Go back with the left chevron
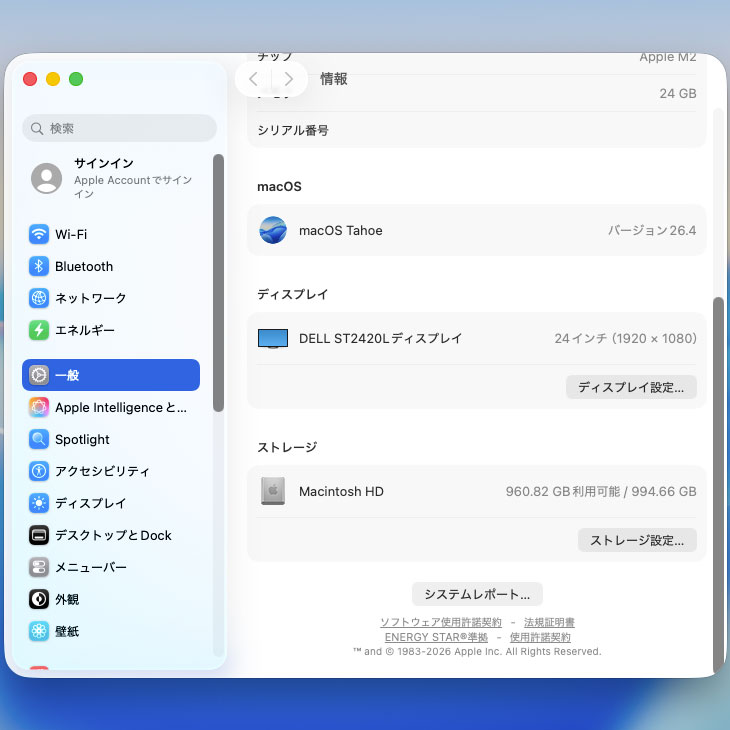This screenshot has width=730, height=730. tap(253, 79)
